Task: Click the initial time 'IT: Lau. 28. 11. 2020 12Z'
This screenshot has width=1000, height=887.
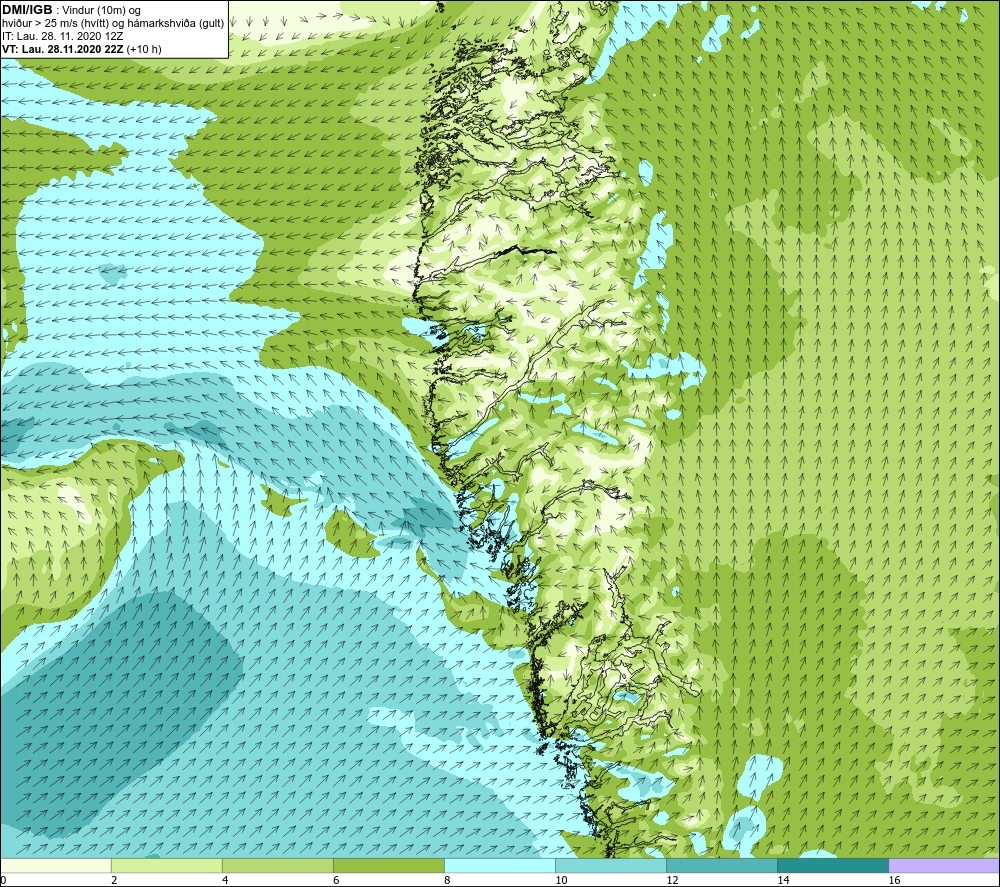Action: pos(62,36)
